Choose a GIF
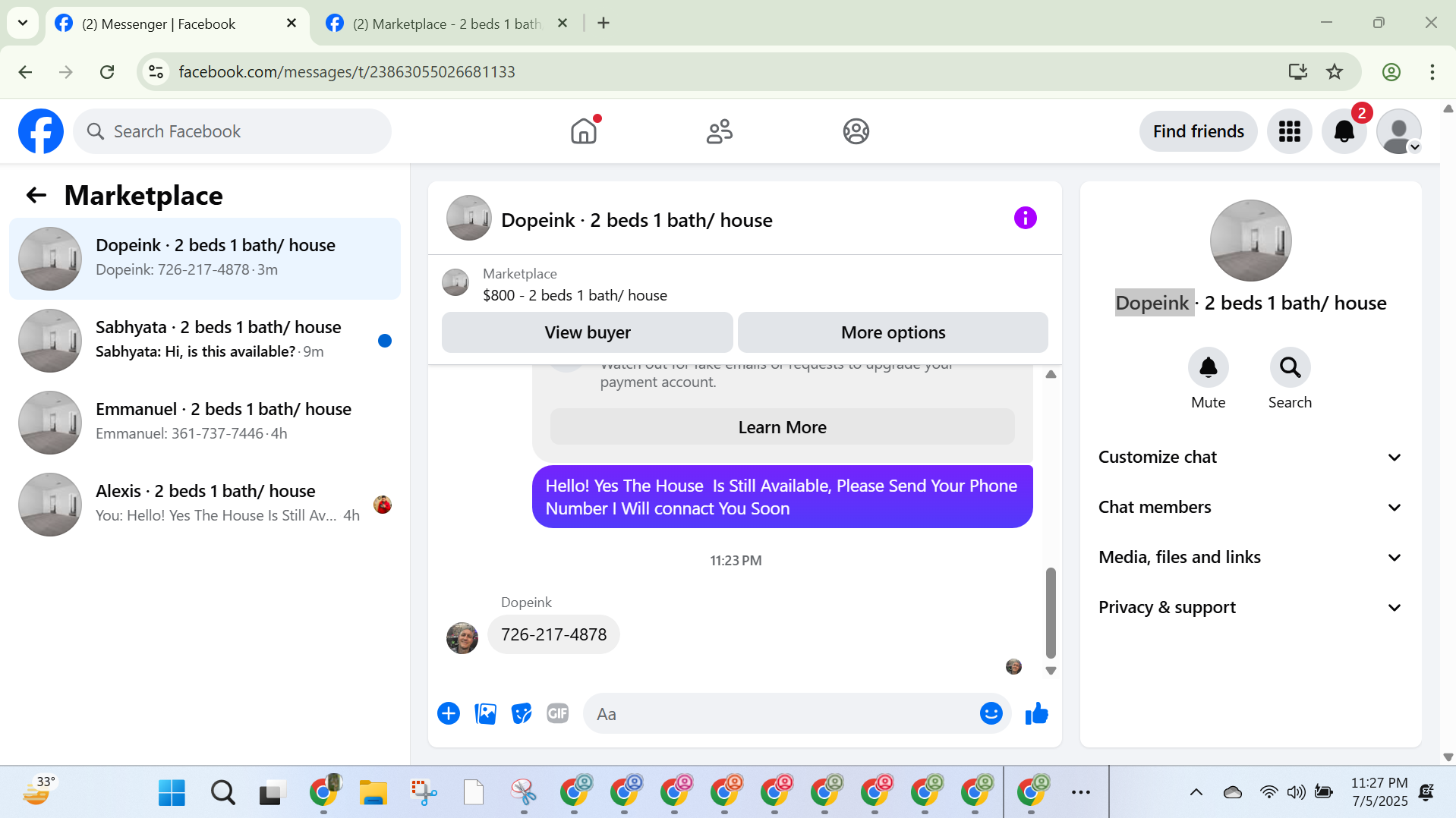 tap(558, 713)
